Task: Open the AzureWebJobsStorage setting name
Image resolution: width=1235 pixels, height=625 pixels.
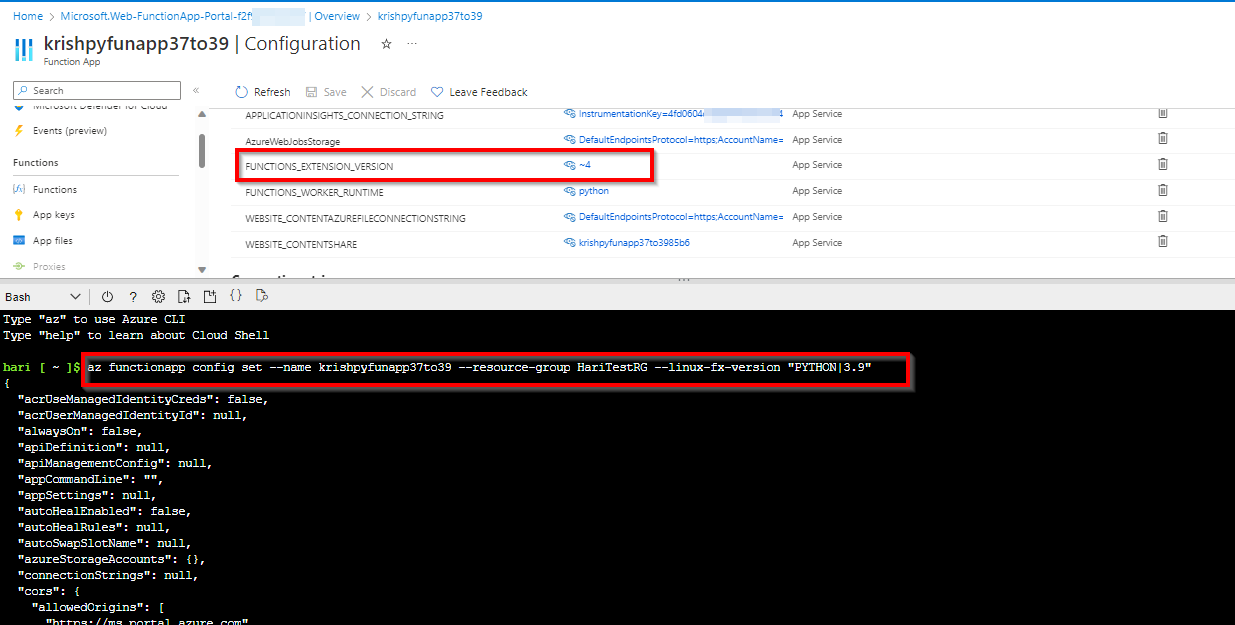Action: [293, 142]
